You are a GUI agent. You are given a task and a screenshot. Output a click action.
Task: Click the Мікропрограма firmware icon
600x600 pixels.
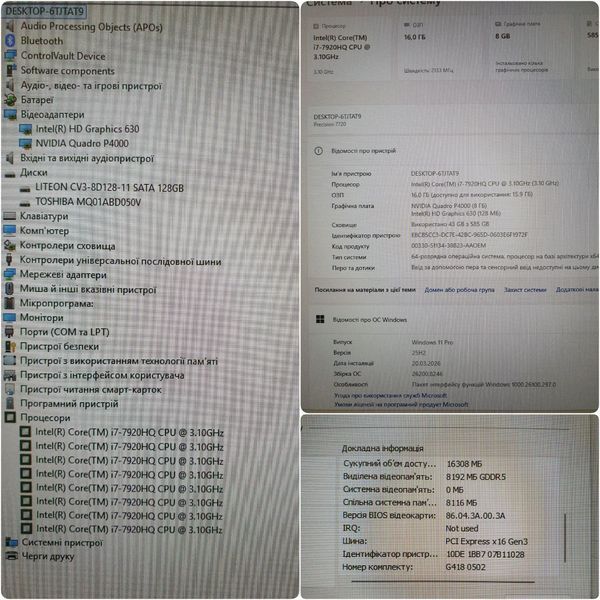click(9, 303)
